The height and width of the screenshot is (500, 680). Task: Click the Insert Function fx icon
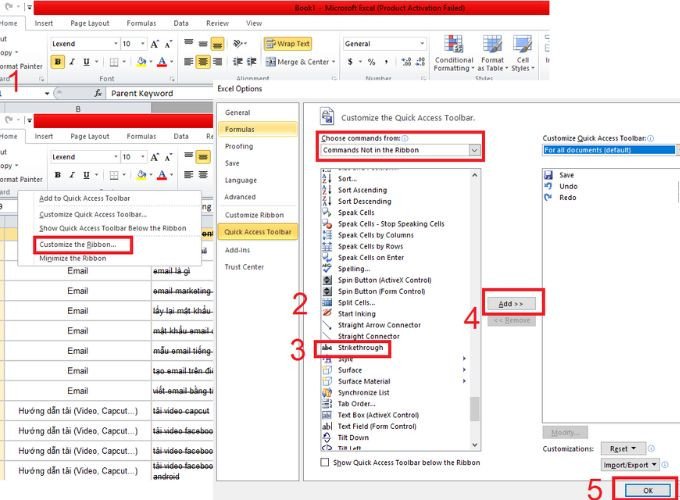pyautogui.click(x=98, y=93)
